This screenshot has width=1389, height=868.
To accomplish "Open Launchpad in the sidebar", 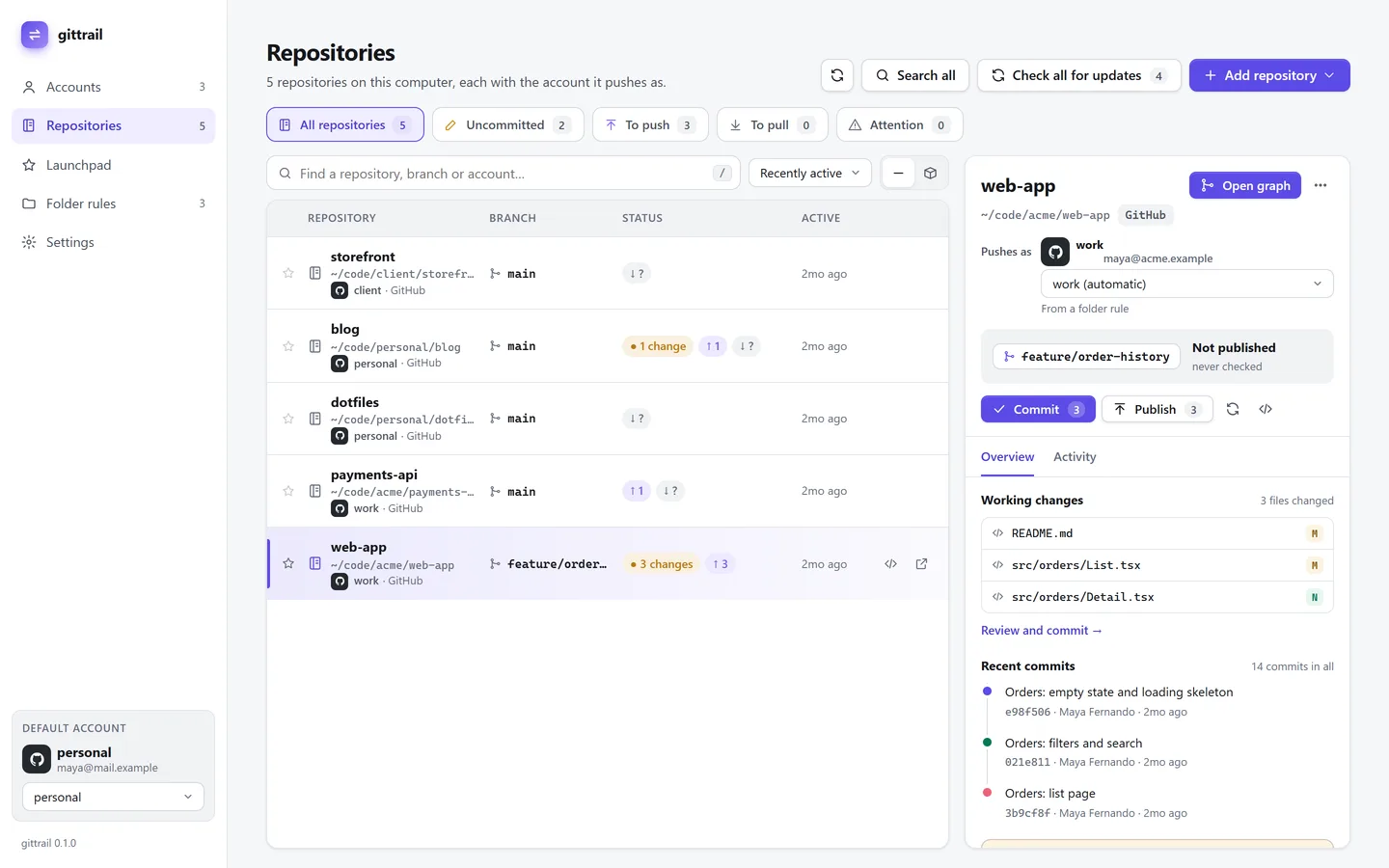I will pos(114,165).
